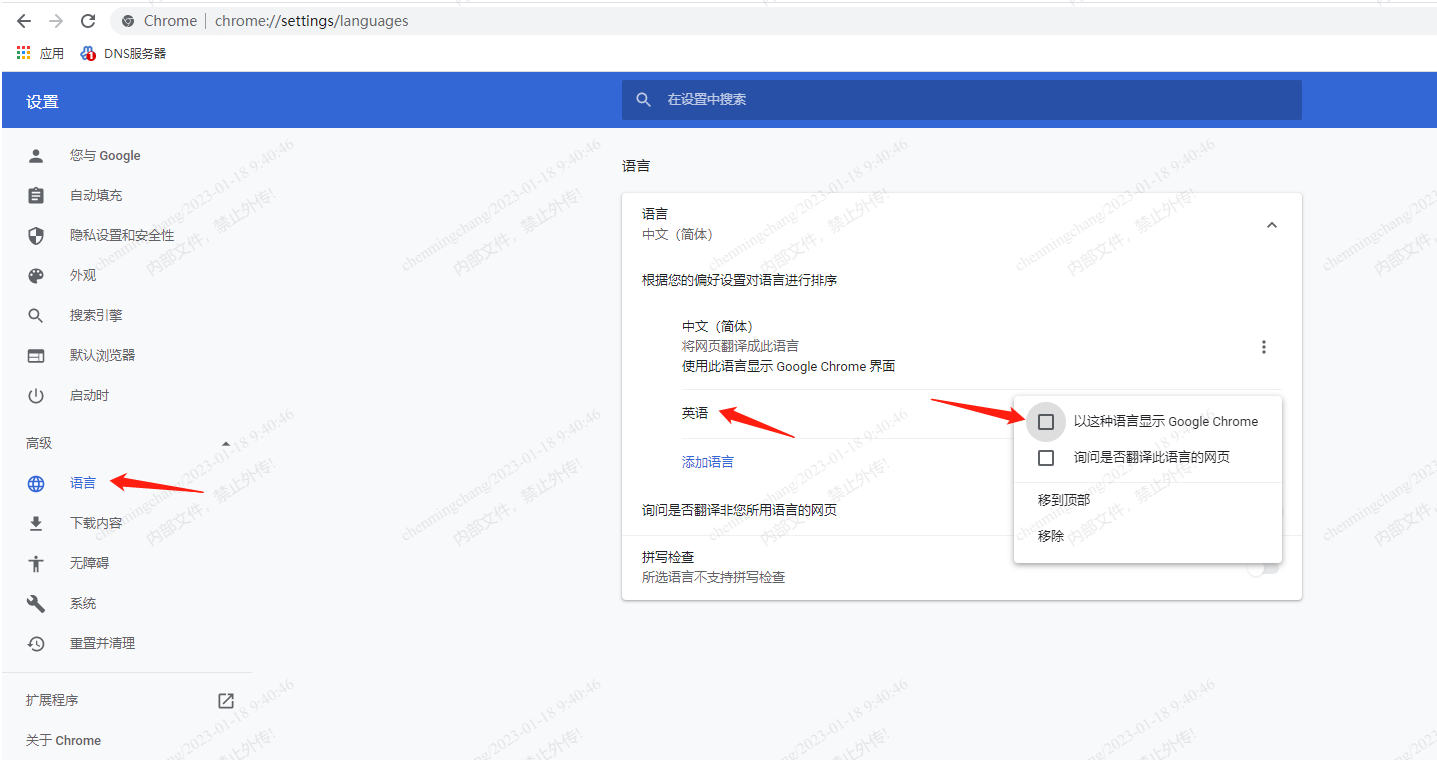This screenshot has width=1437, height=760.
Task: Open 默认浏览器 settings section
Action: [102, 355]
